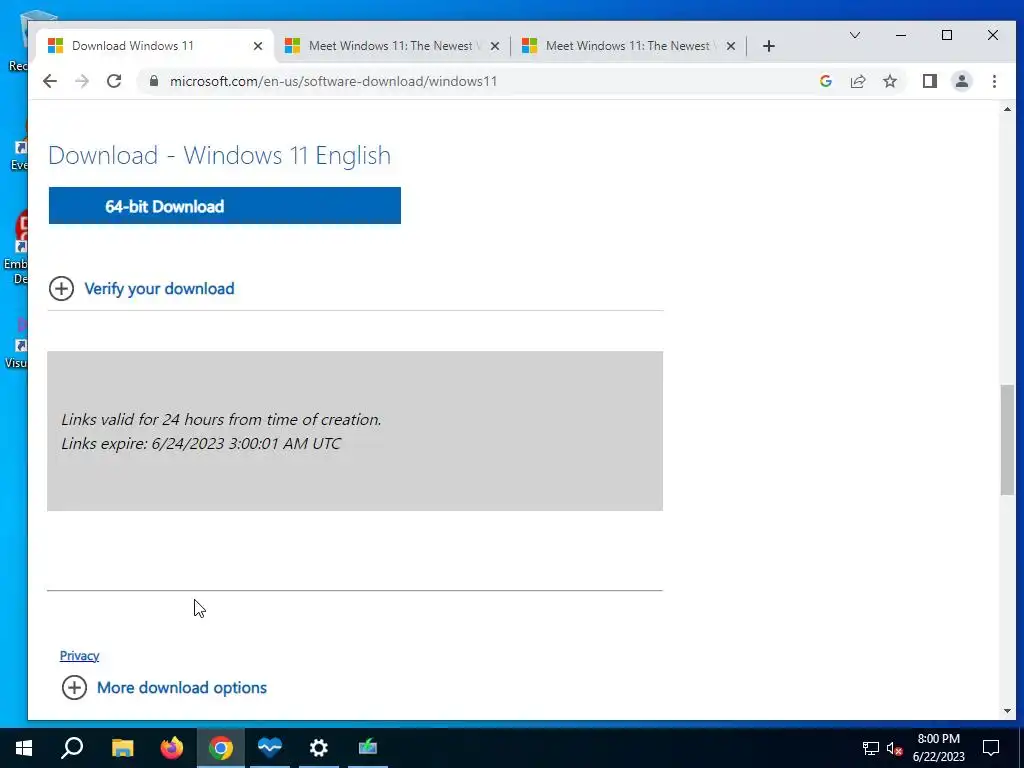
Task: Click the Download - Windows 11 English heading
Action: pyautogui.click(x=219, y=155)
